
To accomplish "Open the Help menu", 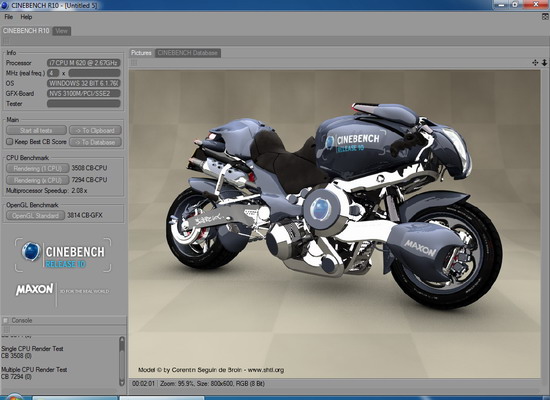I will pyautogui.click(x=26, y=17).
